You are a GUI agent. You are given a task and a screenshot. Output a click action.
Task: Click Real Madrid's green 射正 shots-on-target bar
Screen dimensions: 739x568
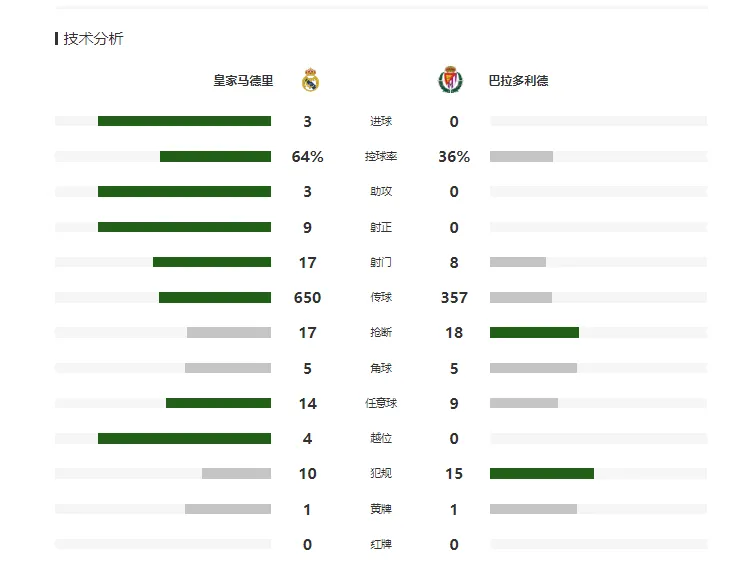[184, 227]
